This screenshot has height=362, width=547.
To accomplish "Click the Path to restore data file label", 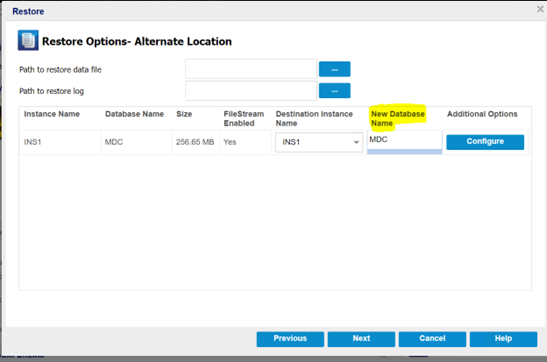I will click(x=60, y=69).
